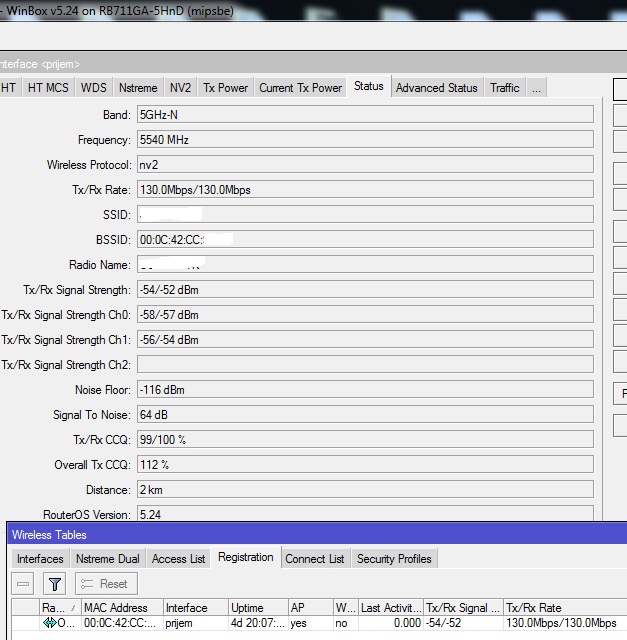Select the NV2 tab
This screenshot has height=640, width=627.
coord(180,87)
